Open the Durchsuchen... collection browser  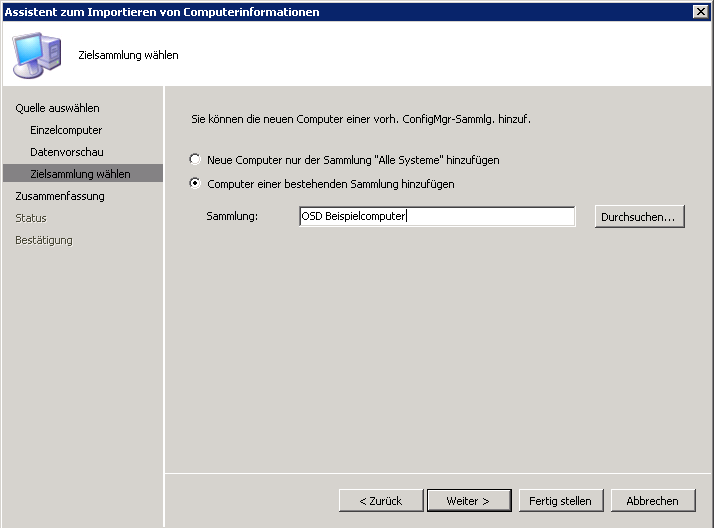click(639, 217)
